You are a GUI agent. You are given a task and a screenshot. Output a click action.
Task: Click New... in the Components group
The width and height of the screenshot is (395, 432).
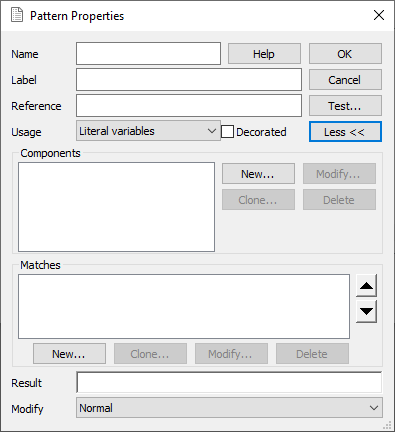(x=258, y=174)
